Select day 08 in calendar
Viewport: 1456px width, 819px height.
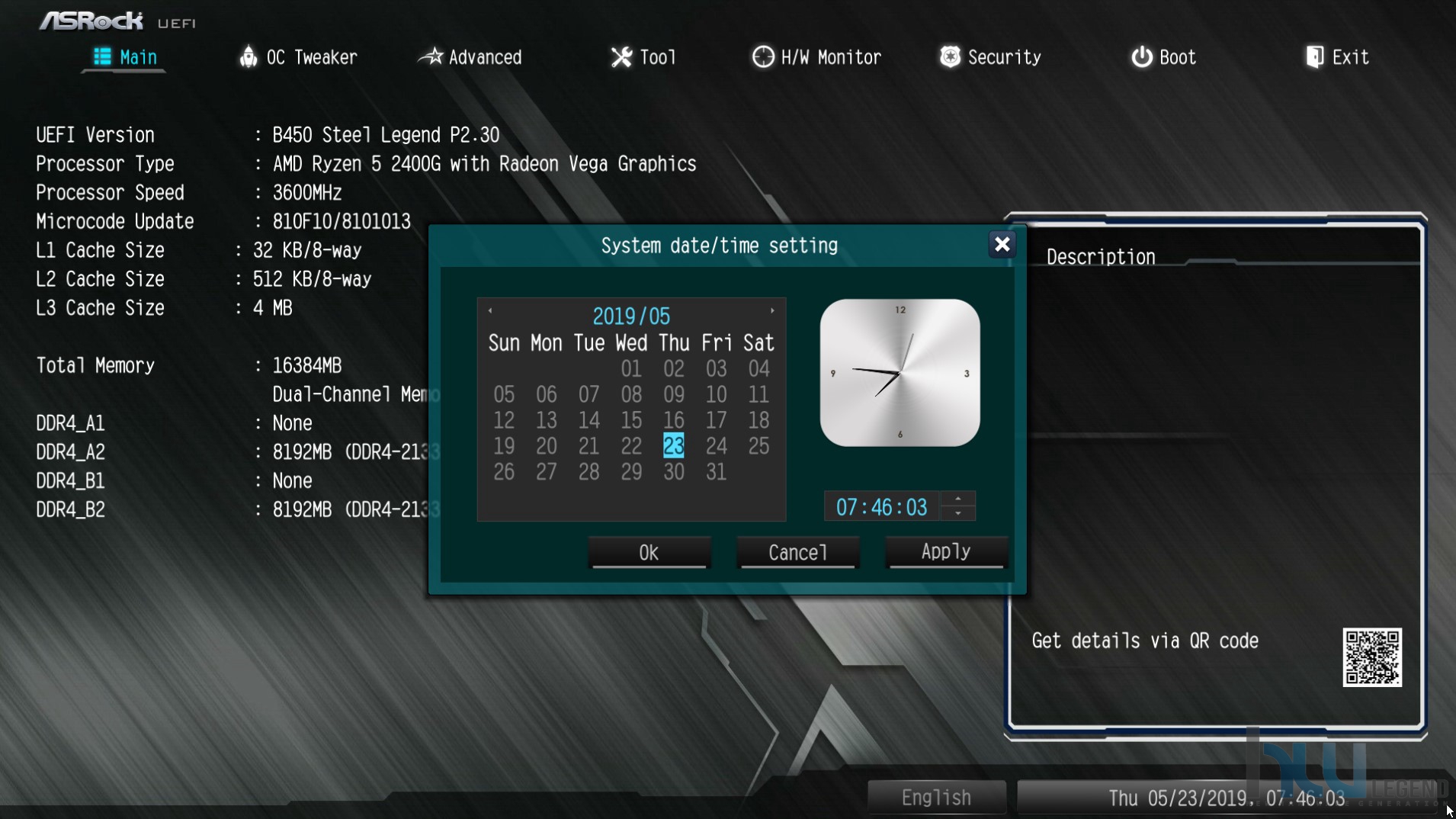pyautogui.click(x=631, y=395)
